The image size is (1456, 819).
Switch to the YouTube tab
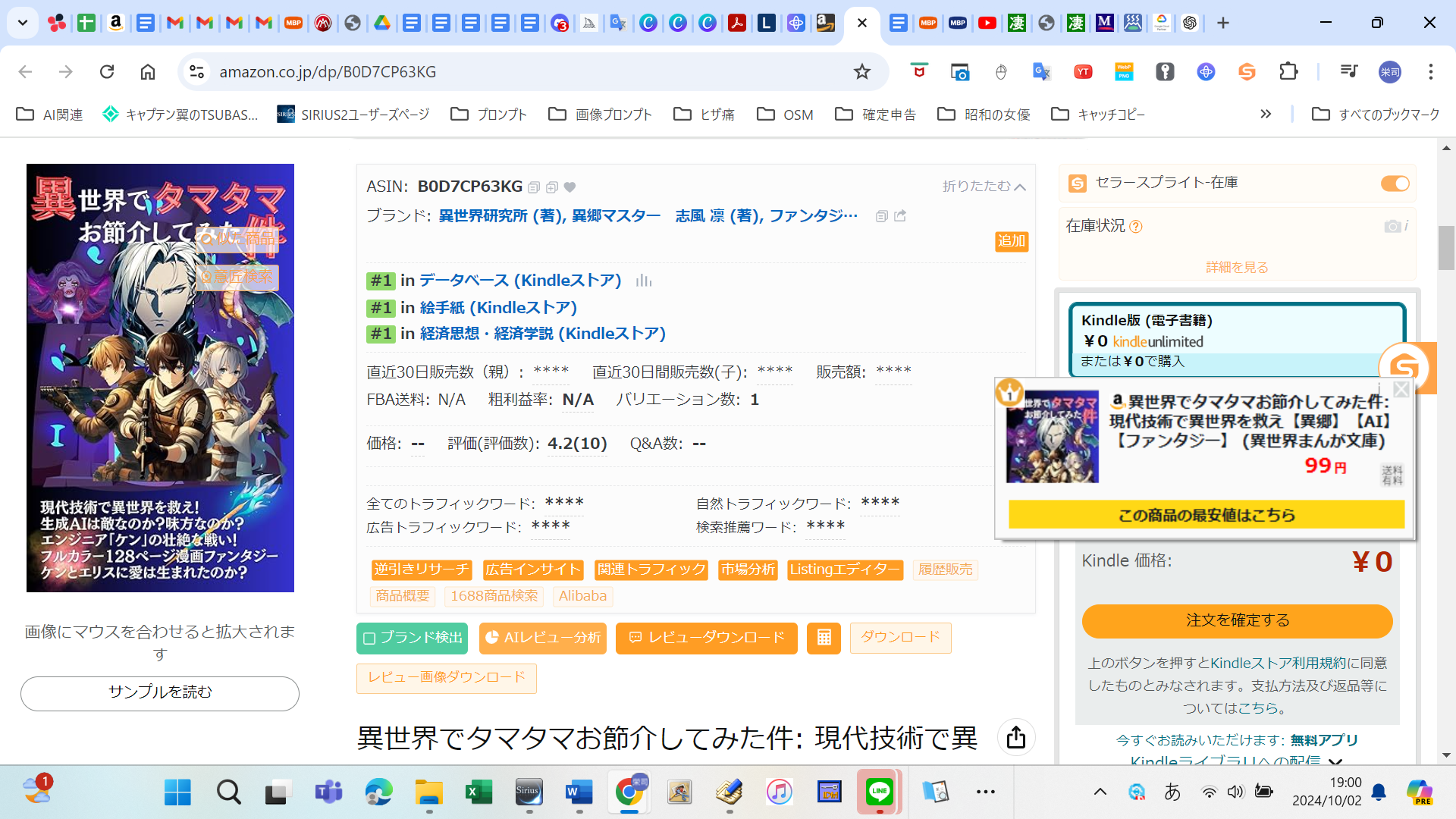click(987, 23)
